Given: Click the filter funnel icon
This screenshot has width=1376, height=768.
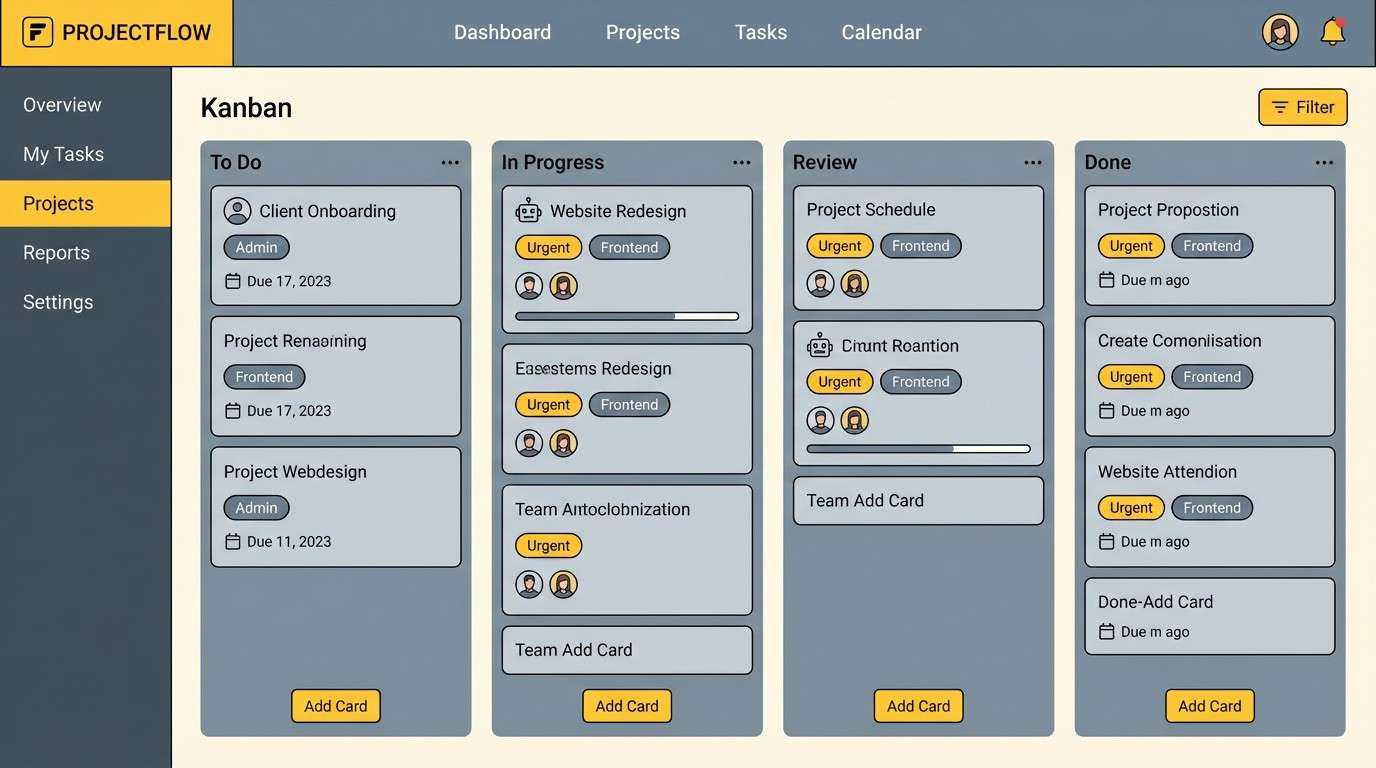Looking at the screenshot, I should coord(1280,107).
